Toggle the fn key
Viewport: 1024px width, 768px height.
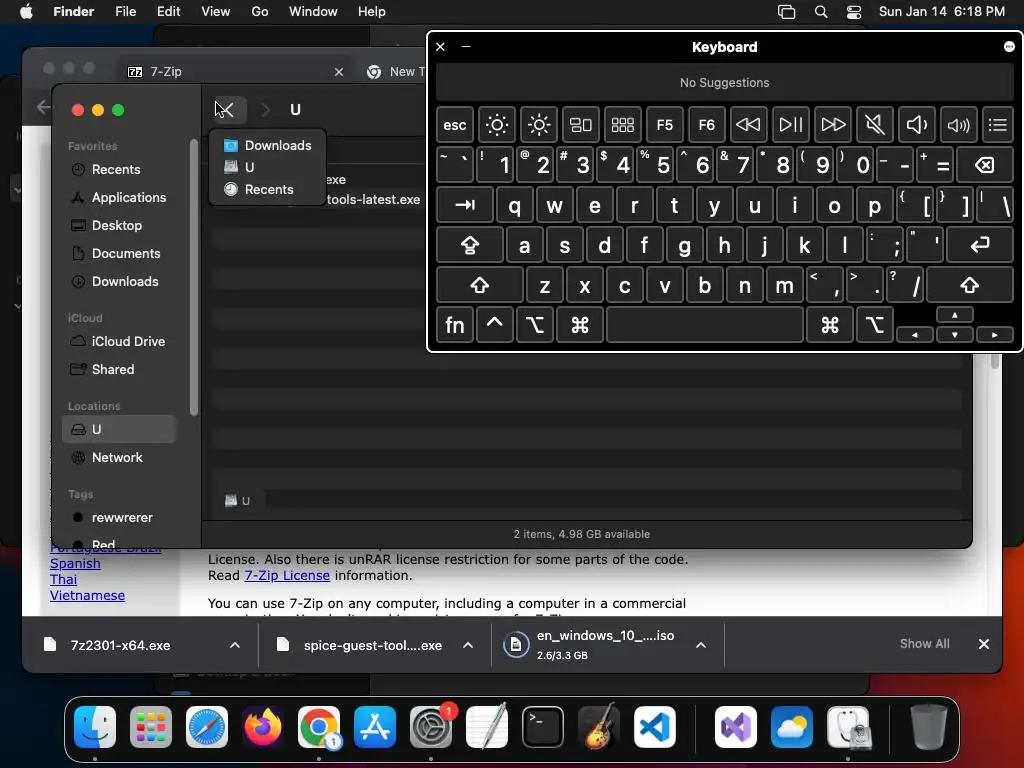pos(455,325)
